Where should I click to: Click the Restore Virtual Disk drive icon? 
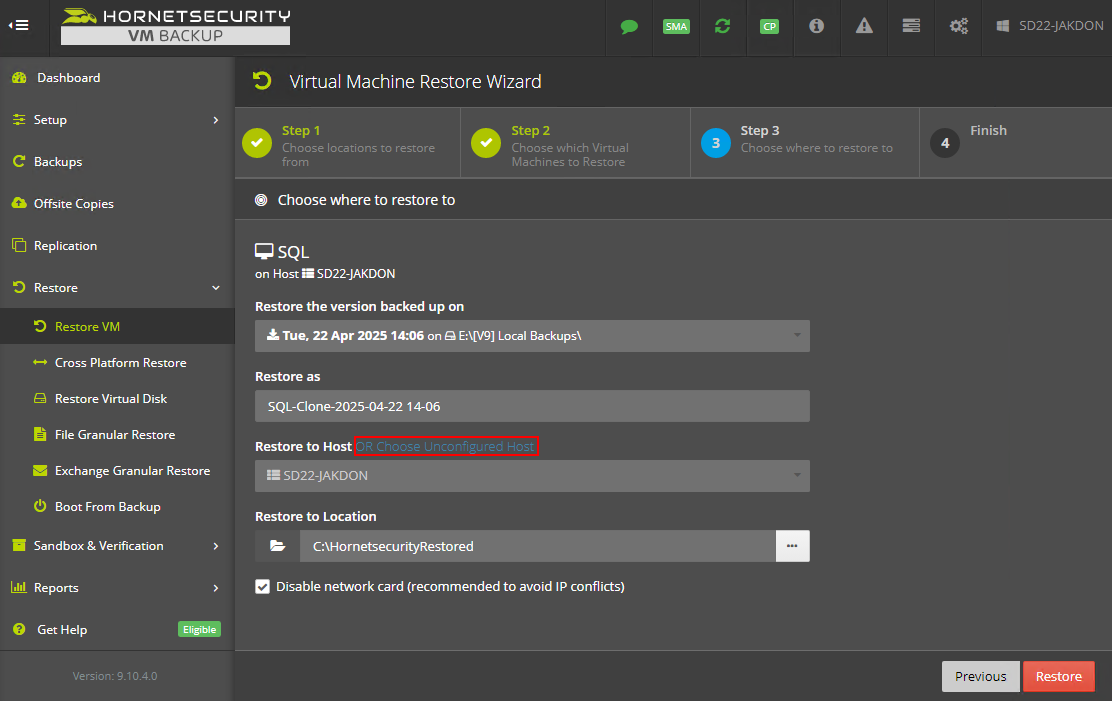(x=40, y=398)
